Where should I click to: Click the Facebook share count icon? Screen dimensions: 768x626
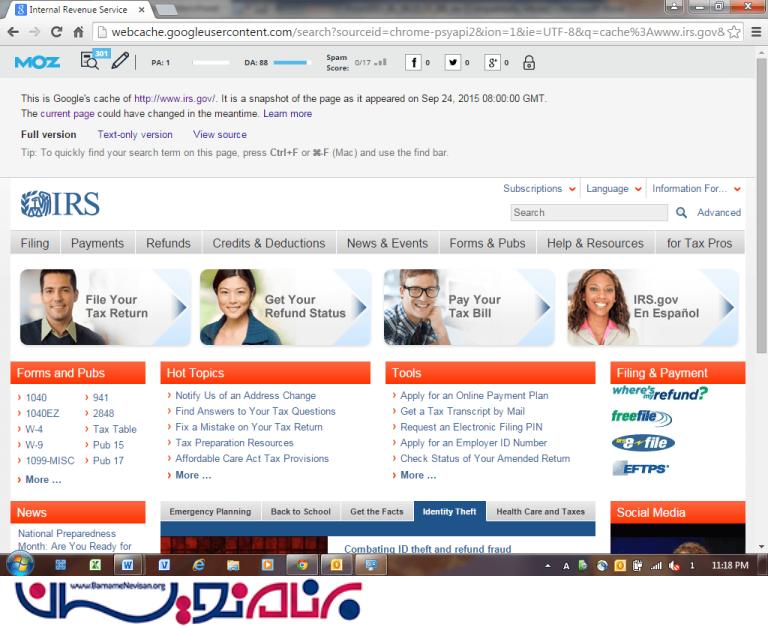tap(413, 62)
